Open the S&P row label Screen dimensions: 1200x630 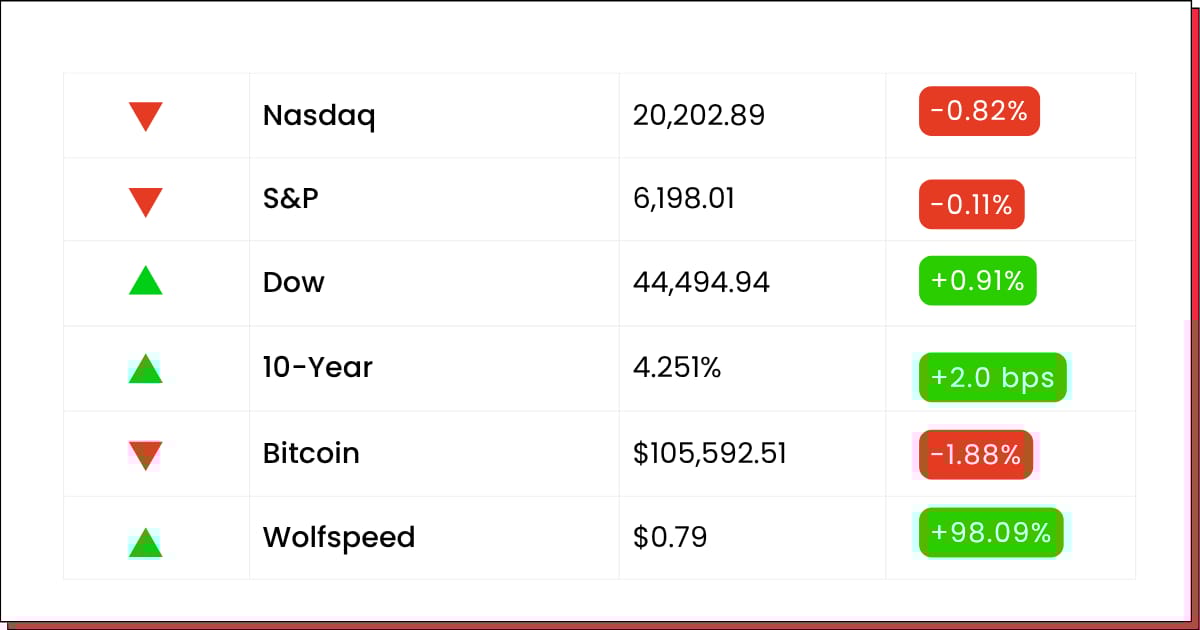point(291,199)
